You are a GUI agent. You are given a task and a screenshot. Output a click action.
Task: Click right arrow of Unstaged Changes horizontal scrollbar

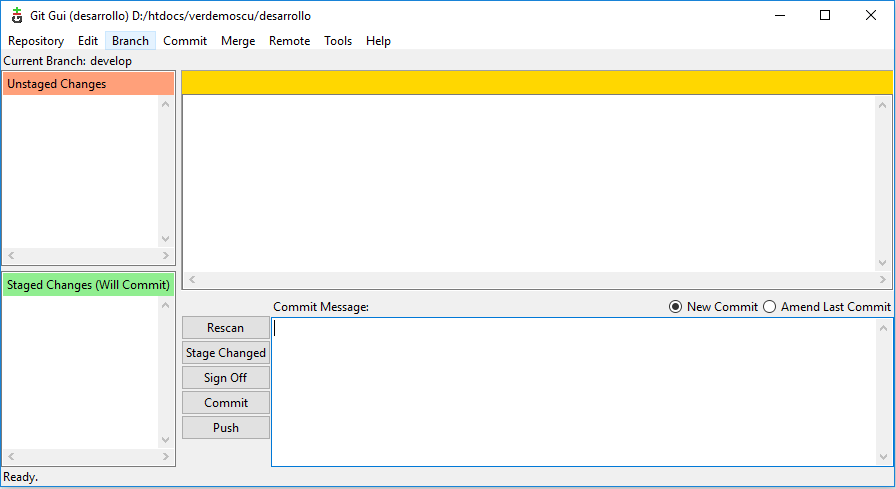coord(166,255)
